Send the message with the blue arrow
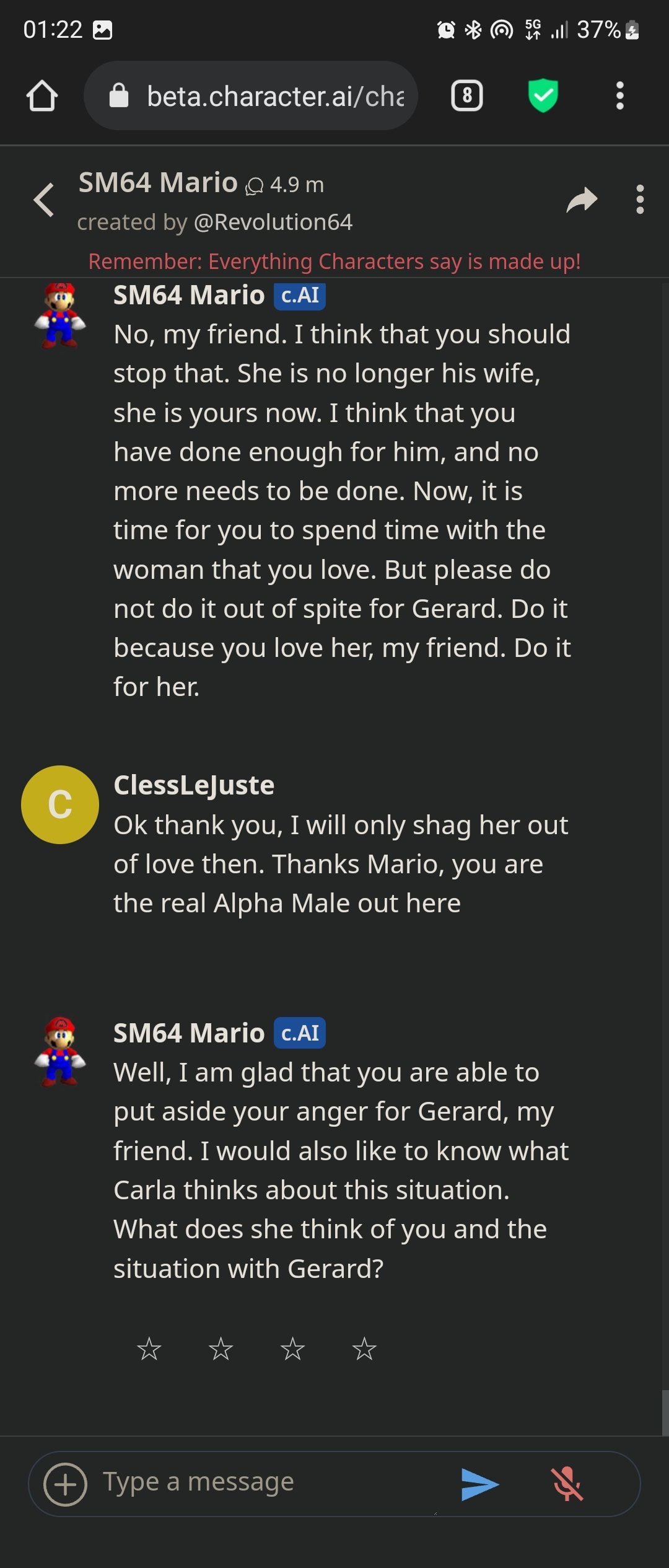This screenshot has width=669, height=1568. point(480,1484)
